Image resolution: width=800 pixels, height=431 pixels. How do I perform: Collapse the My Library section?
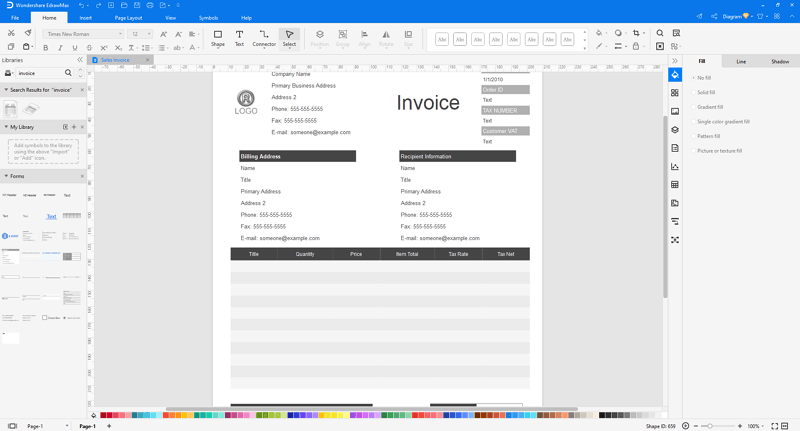[x=6, y=127]
